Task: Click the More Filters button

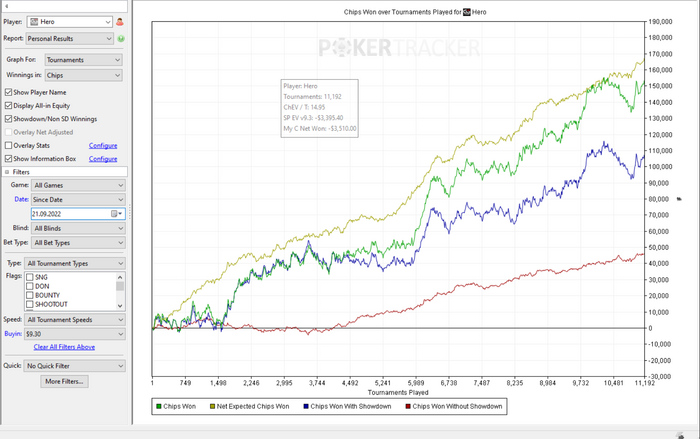Action: (x=64, y=381)
